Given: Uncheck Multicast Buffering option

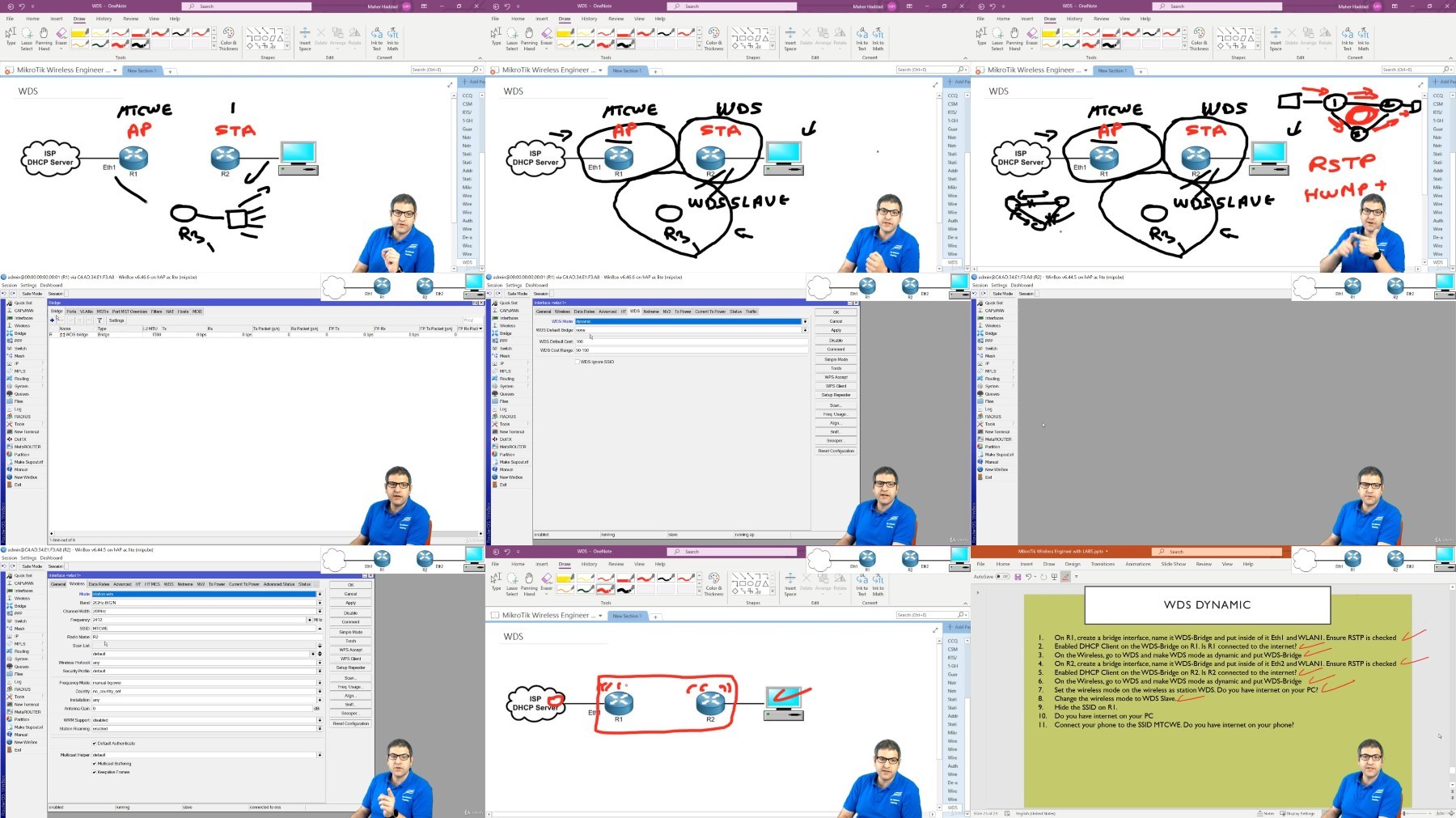Looking at the screenshot, I should tap(95, 764).
